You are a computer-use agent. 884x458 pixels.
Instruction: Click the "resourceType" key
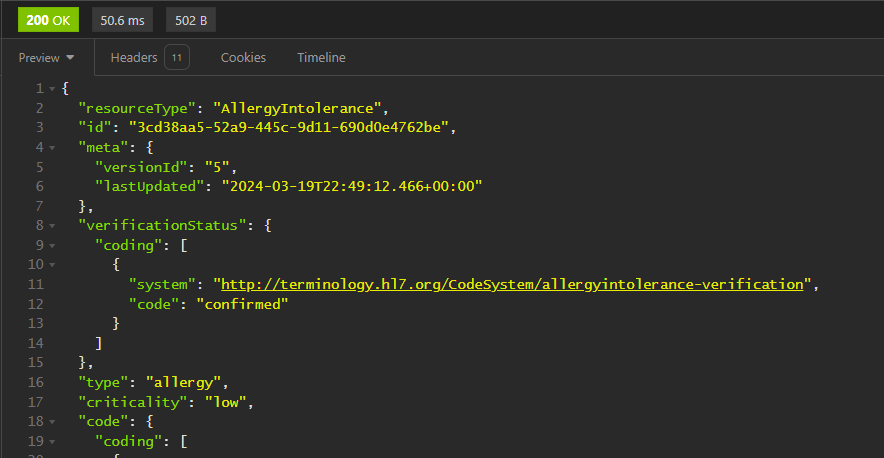coord(137,108)
